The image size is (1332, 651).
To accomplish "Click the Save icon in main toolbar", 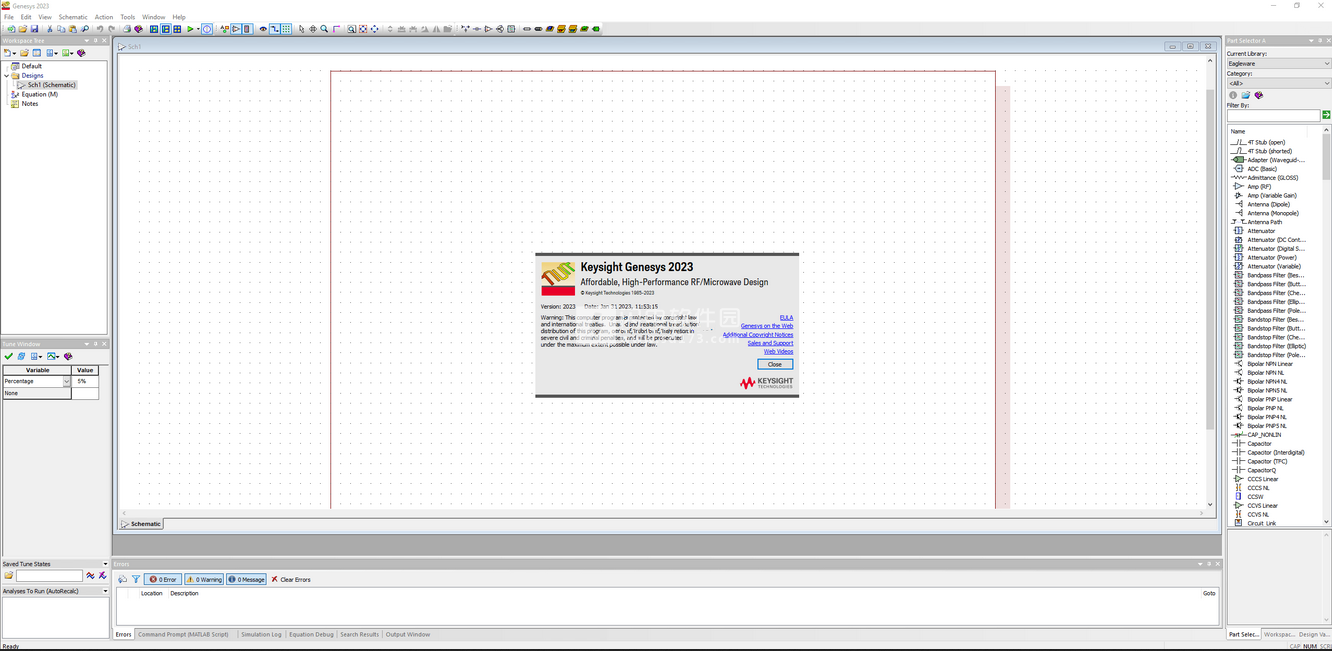I will click(35, 29).
